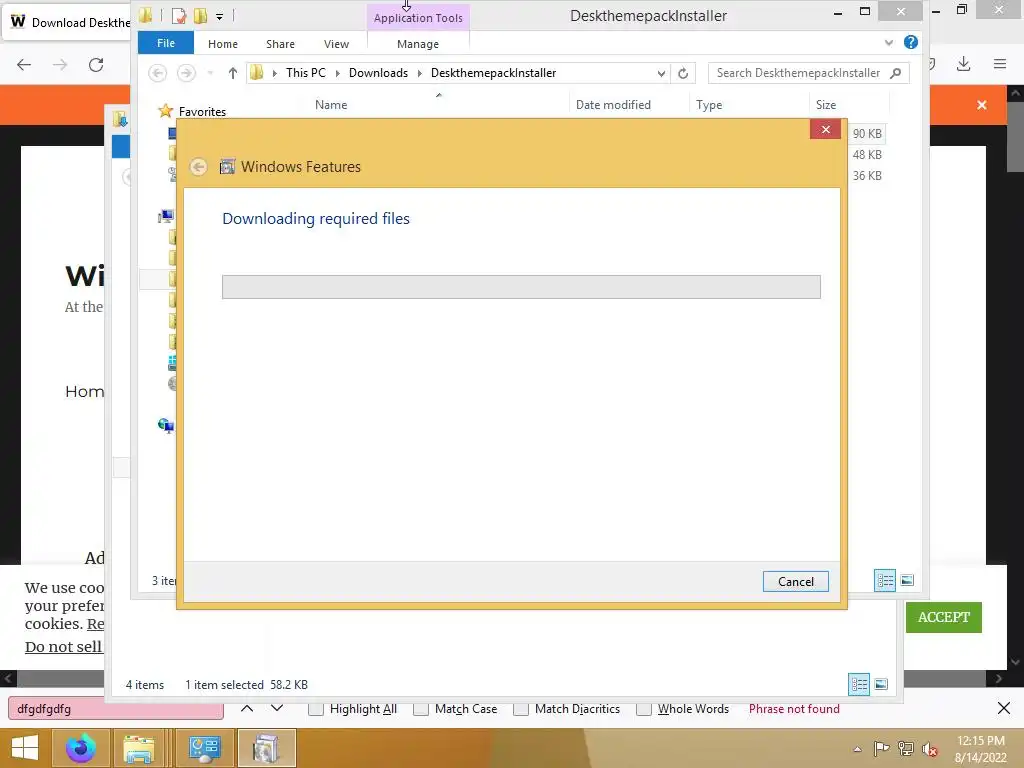Find next match arrow
The width and height of the screenshot is (1024, 768).
[x=277, y=709]
